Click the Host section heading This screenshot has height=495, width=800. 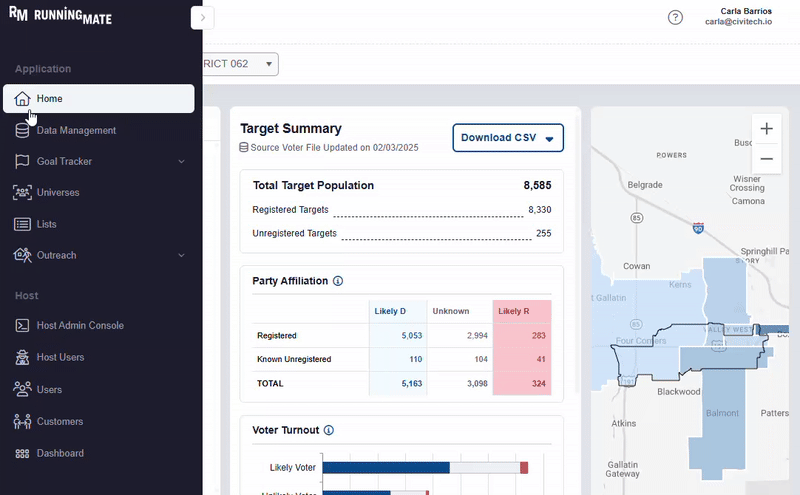click(27, 295)
